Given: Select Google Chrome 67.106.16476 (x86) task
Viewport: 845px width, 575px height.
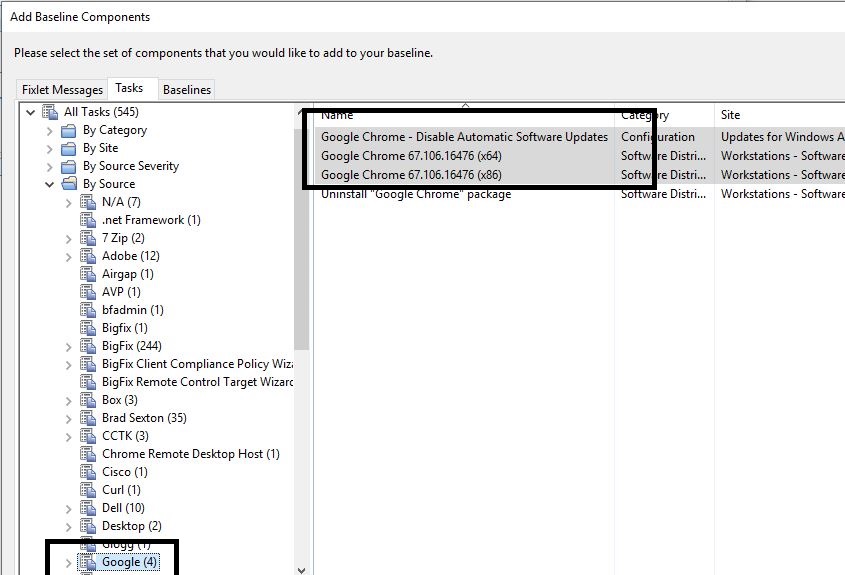Looking at the screenshot, I should (411, 175).
